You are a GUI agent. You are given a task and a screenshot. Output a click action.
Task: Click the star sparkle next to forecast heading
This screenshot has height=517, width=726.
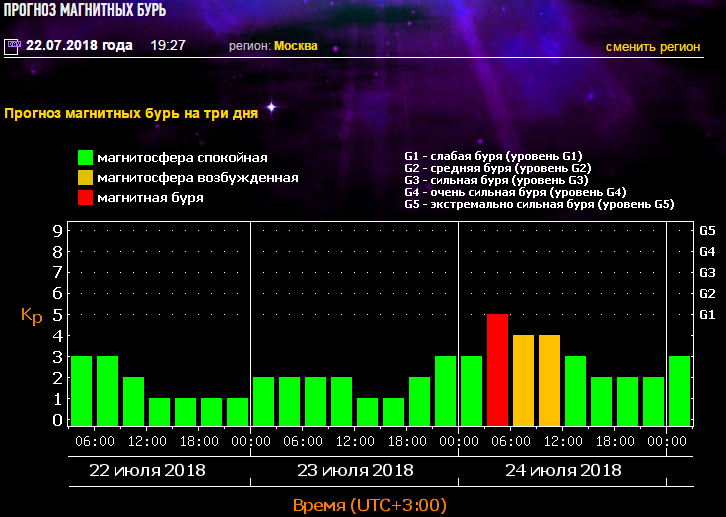coord(270,107)
